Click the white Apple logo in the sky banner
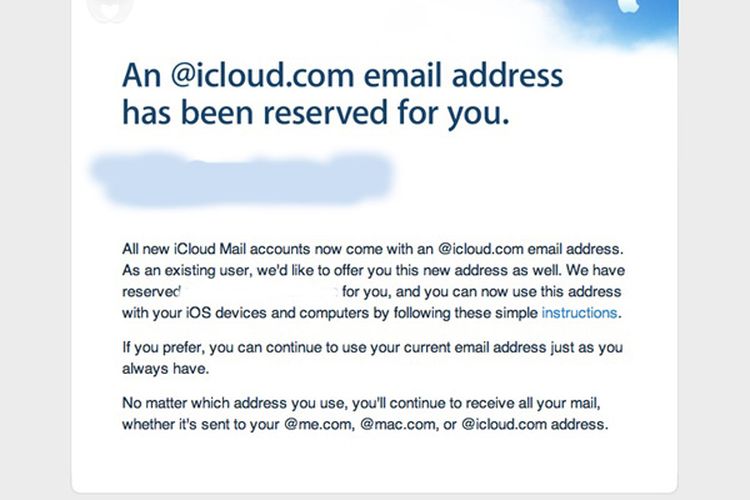Image resolution: width=750 pixels, height=500 pixels. [629, 6]
